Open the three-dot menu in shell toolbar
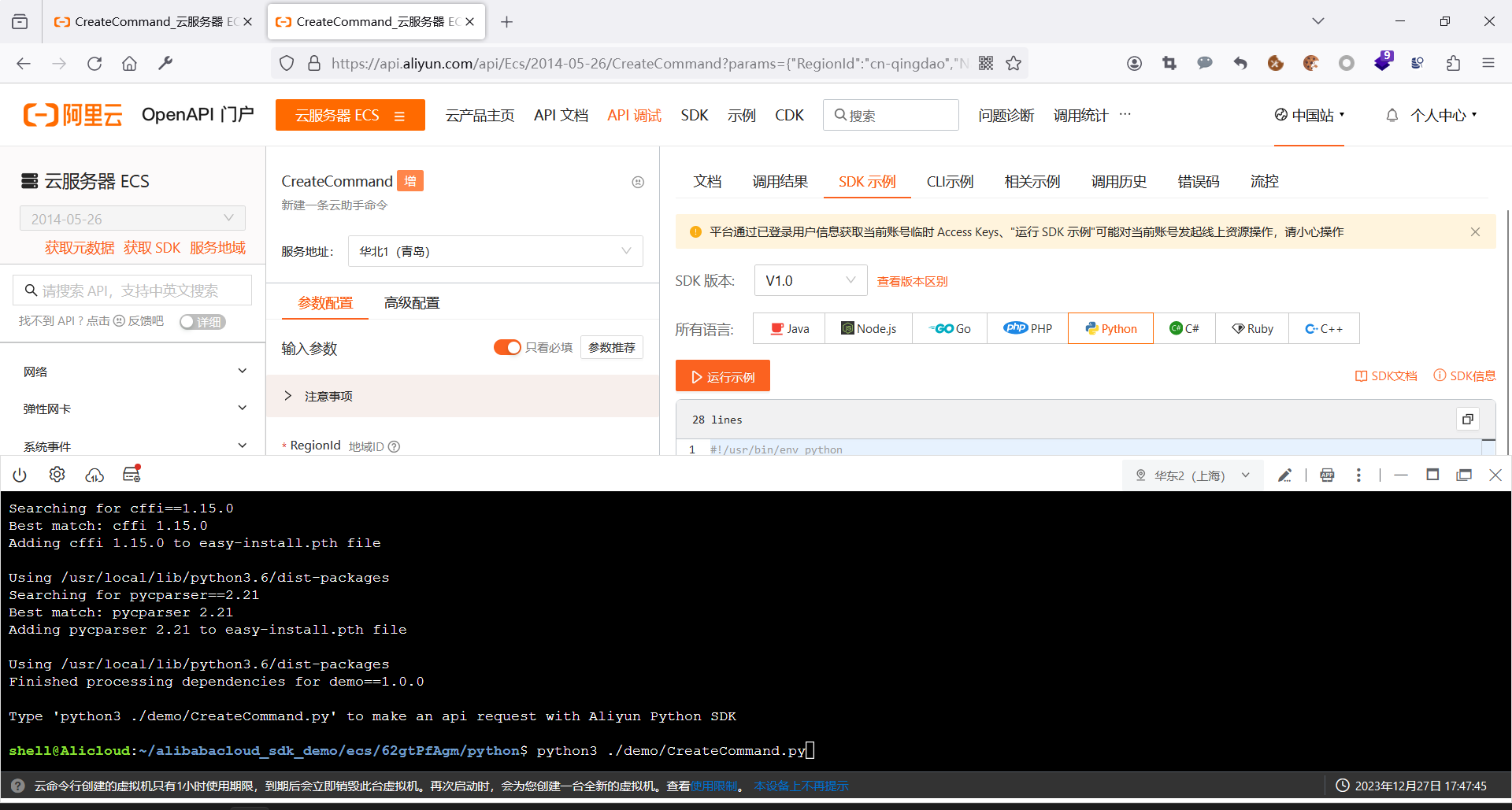Viewport: 1512px width, 810px height. [x=1358, y=475]
